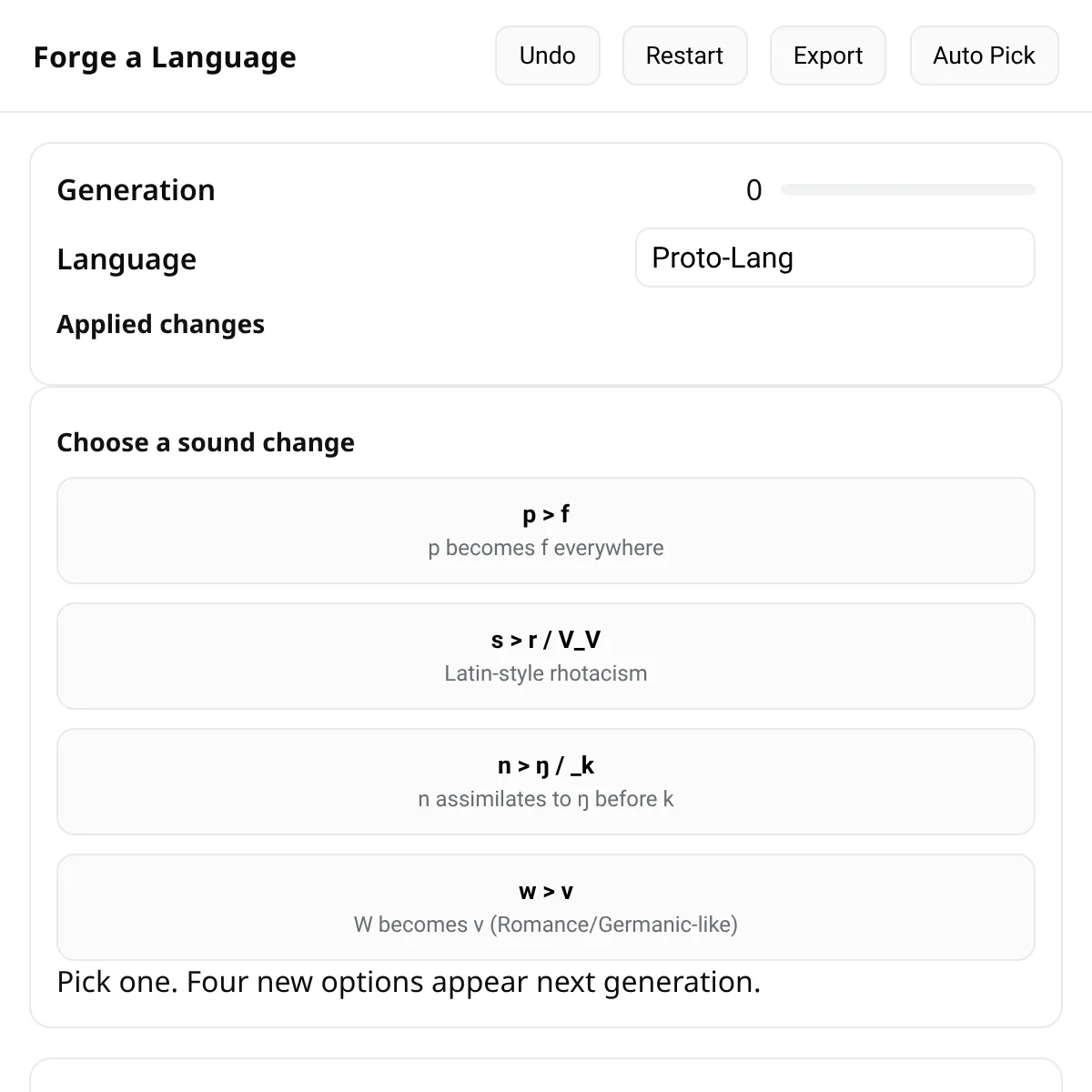The height and width of the screenshot is (1092, 1092).
Task: Click the 'W becomes v' description text
Action: tap(546, 925)
